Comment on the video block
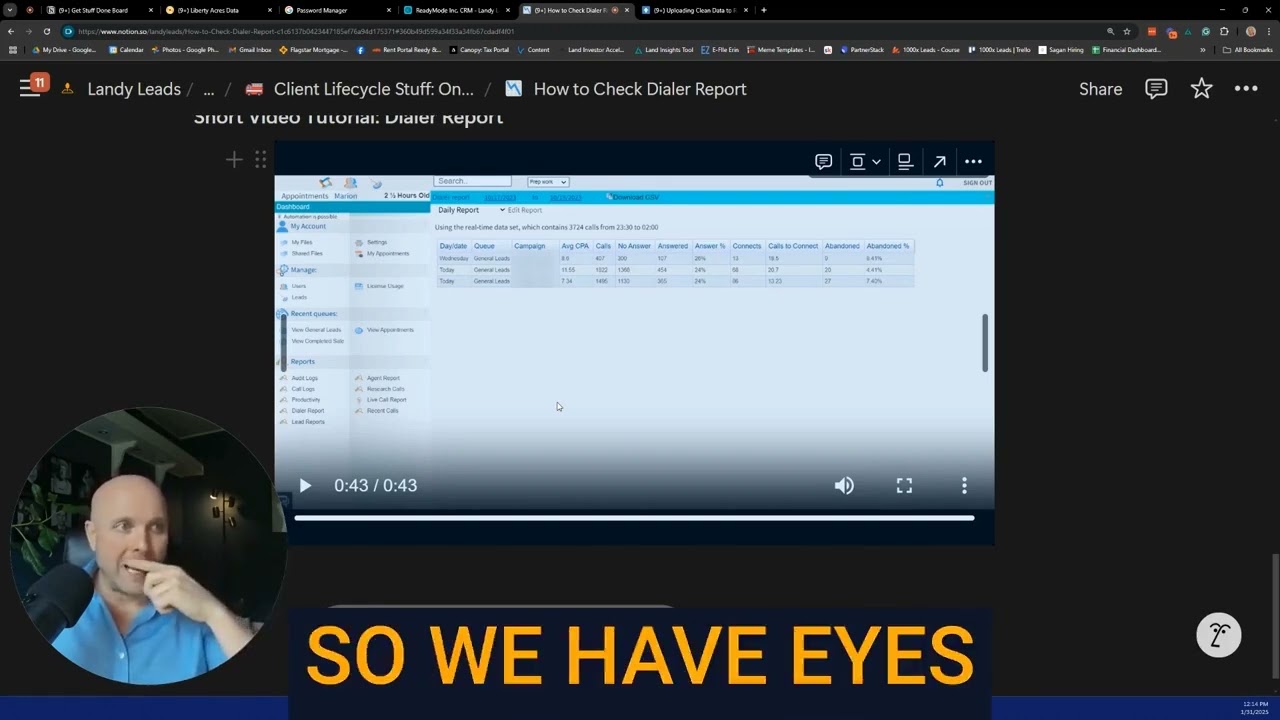The height and width of the screenshot is (720, 1280). [x=824, y=162]
